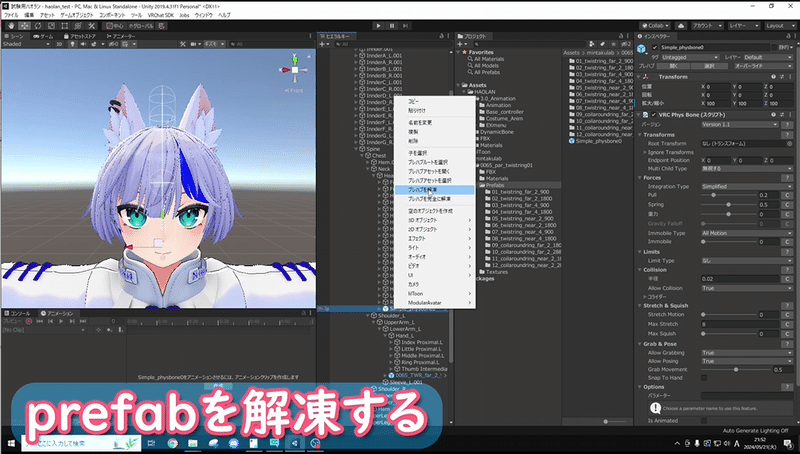800x454 pixels.
Task: Collapse the Transform component section
Action: coord(640,77)
